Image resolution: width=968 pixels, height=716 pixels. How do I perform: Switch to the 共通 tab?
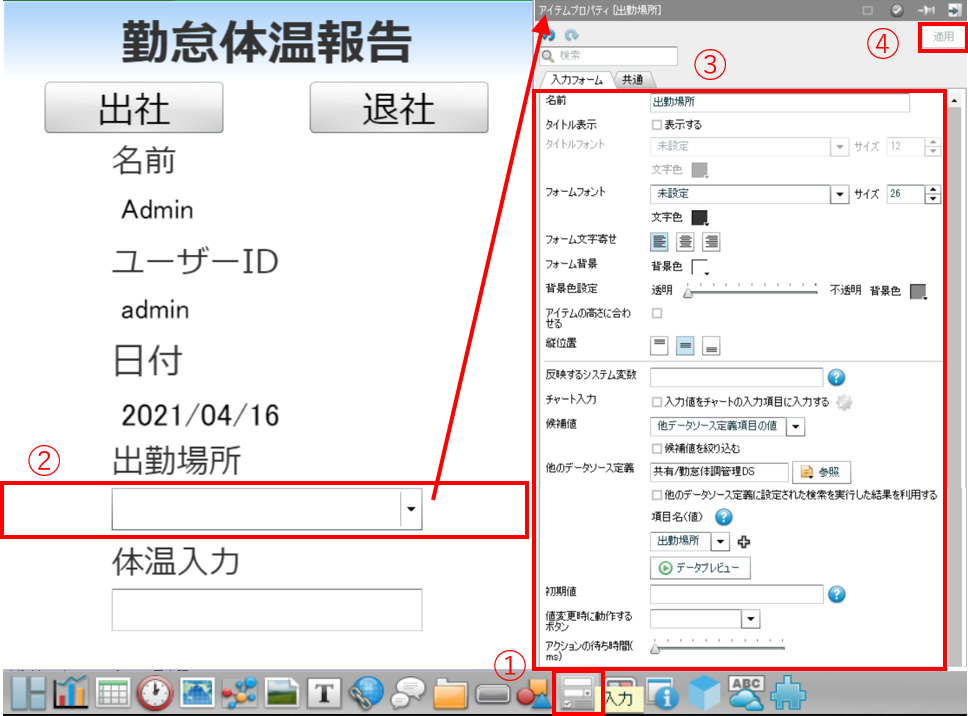click(632, 79)
